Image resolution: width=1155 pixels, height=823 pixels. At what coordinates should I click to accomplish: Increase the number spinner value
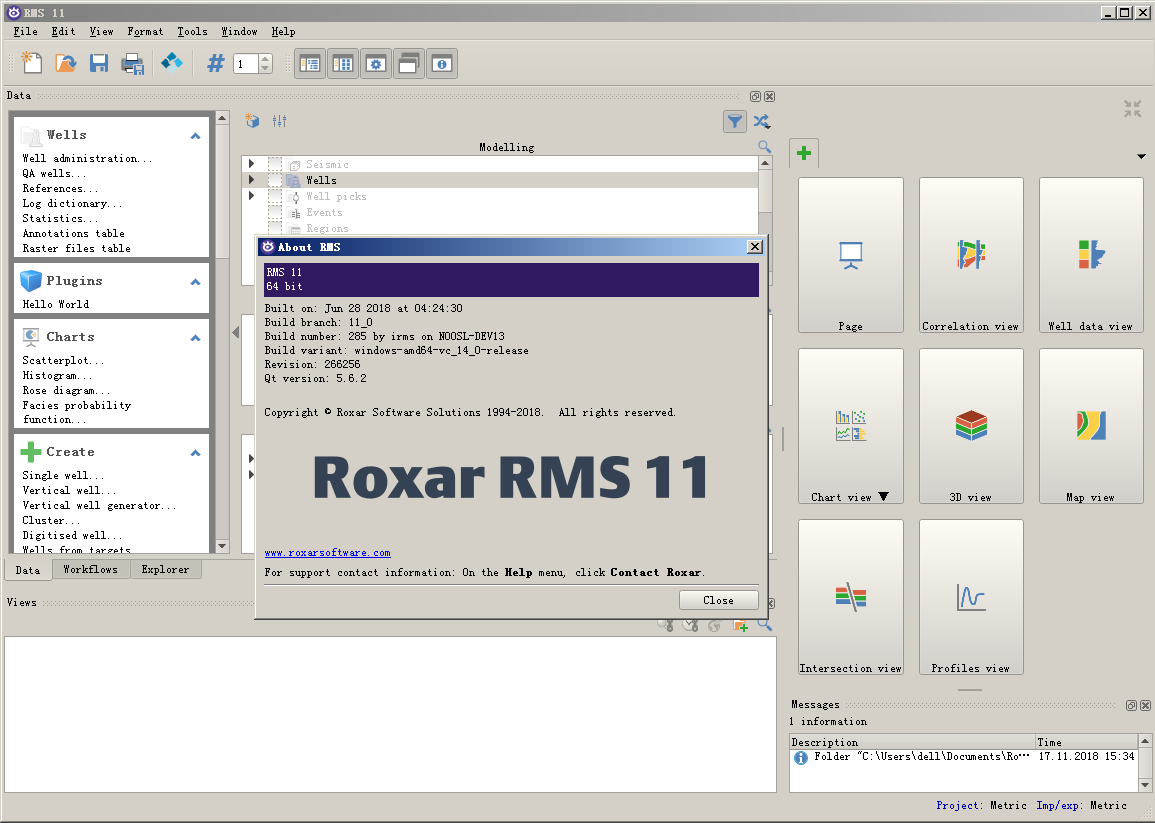point(266,59)
